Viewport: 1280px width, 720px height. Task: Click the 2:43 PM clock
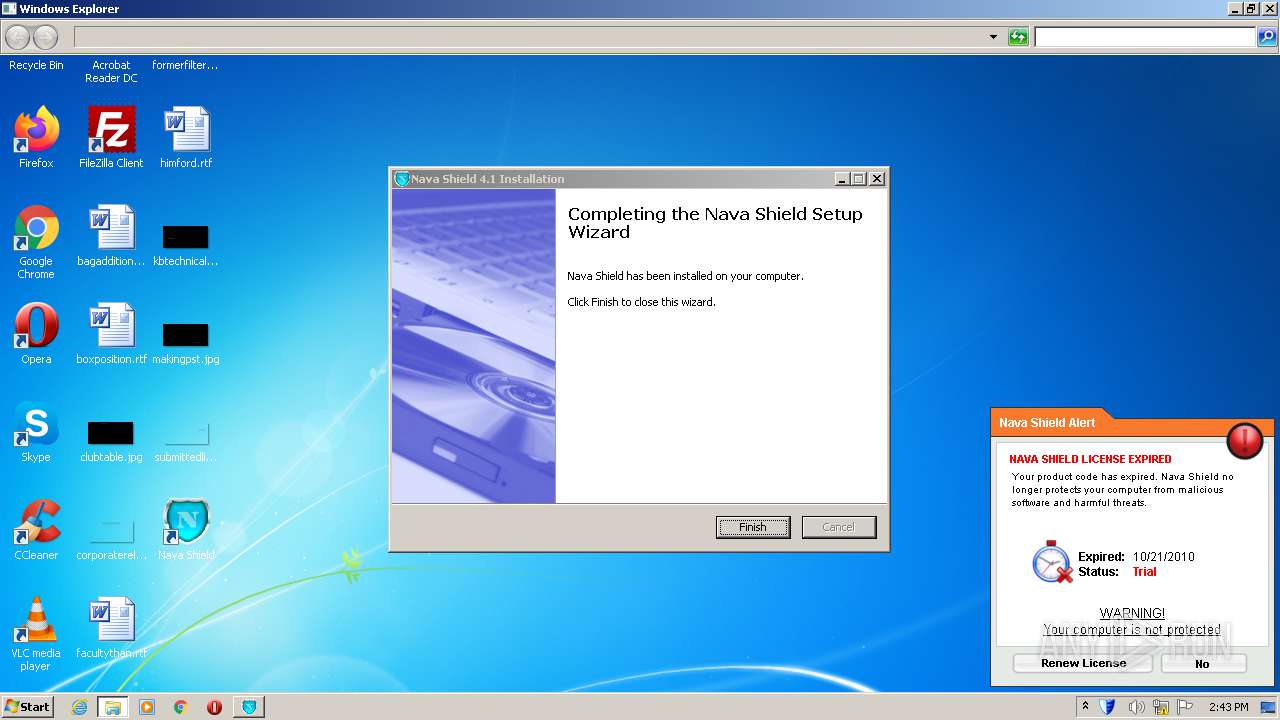click(1228, 707)
